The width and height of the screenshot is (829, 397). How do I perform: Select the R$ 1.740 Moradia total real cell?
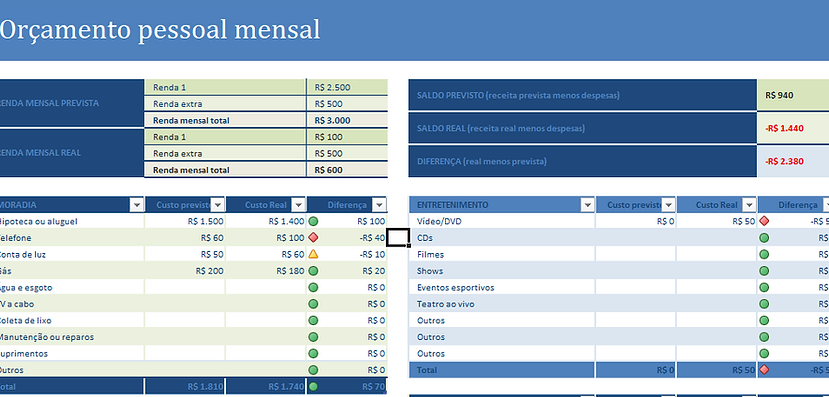pos(266,386)
